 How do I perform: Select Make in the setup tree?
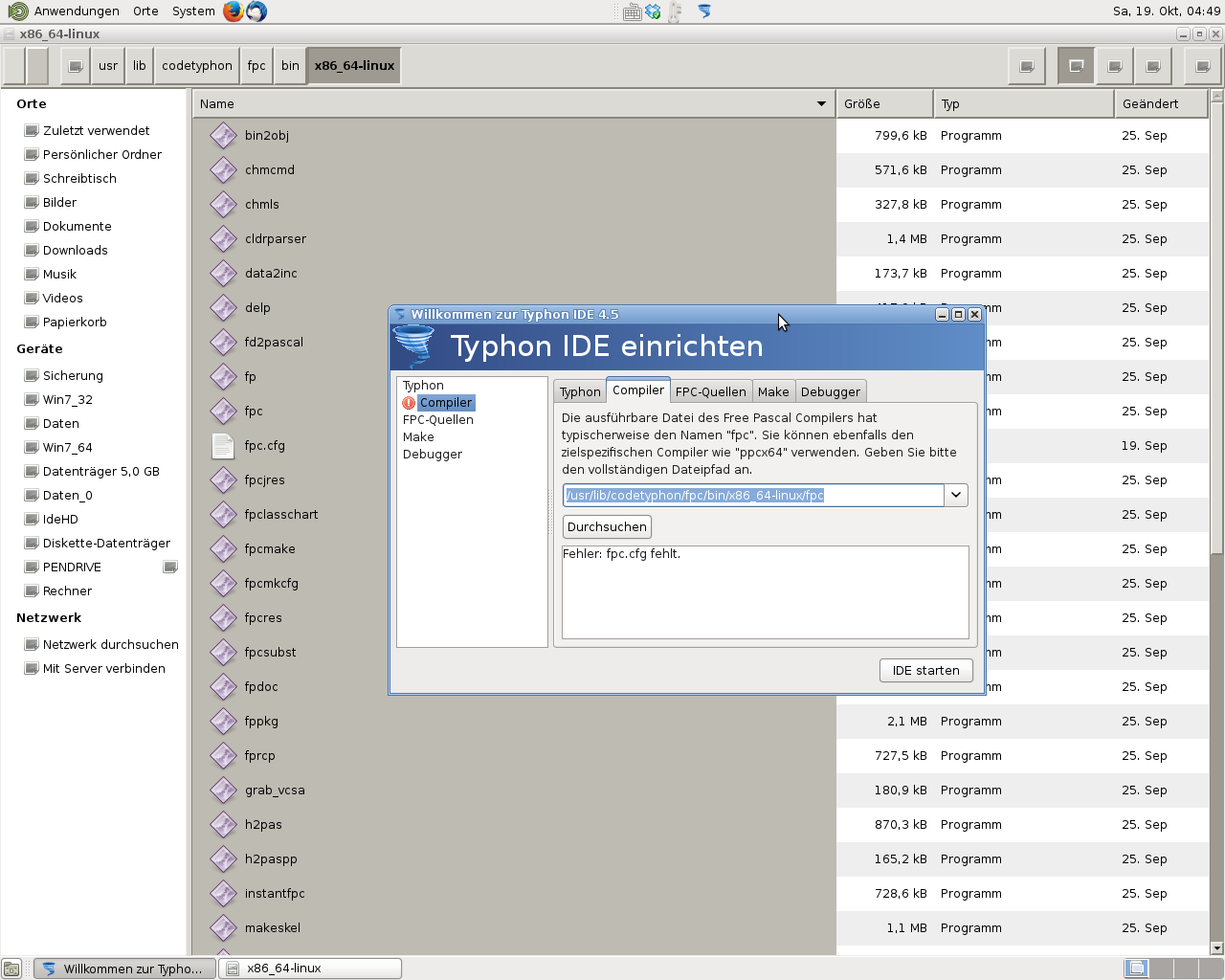click(418, 437)
